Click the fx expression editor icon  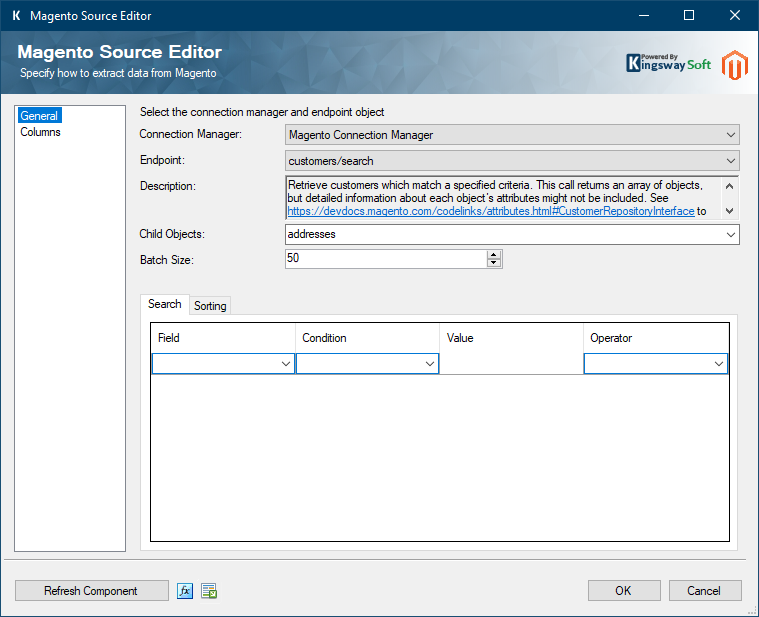(185, 591)
